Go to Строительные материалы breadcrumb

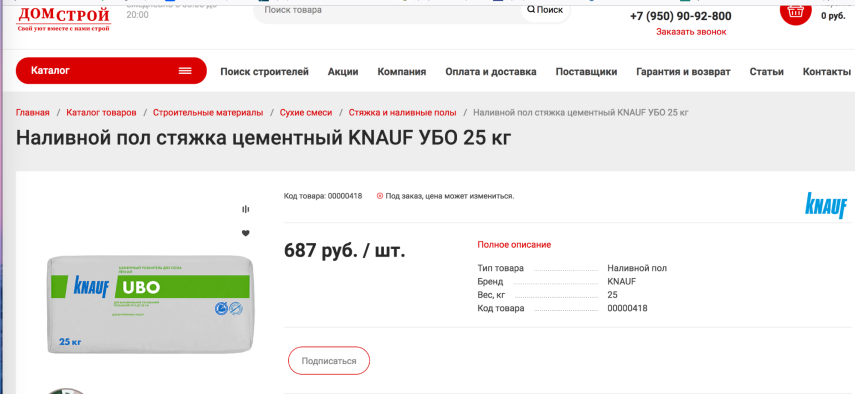(208, 113)
